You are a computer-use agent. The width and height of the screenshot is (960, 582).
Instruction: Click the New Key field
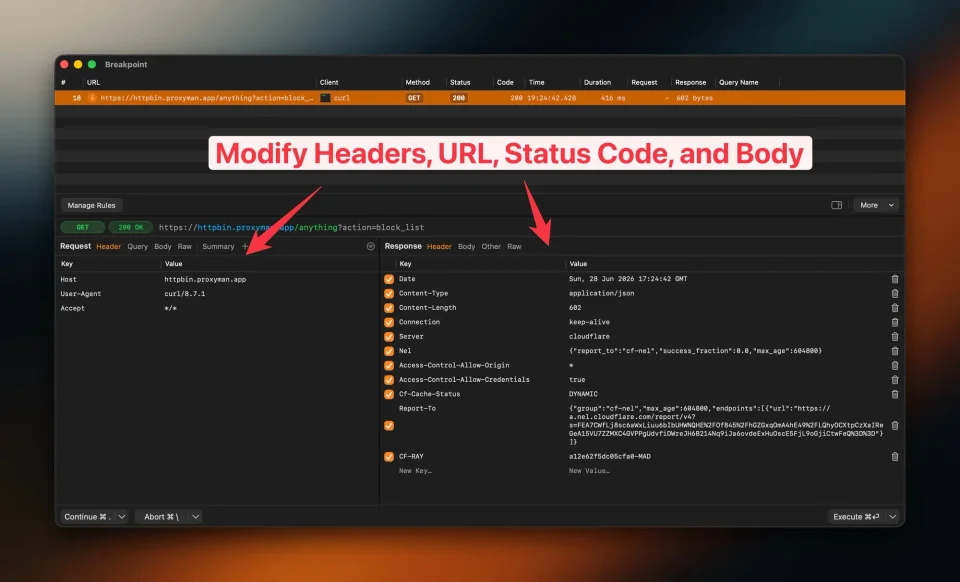click(415, 471)
